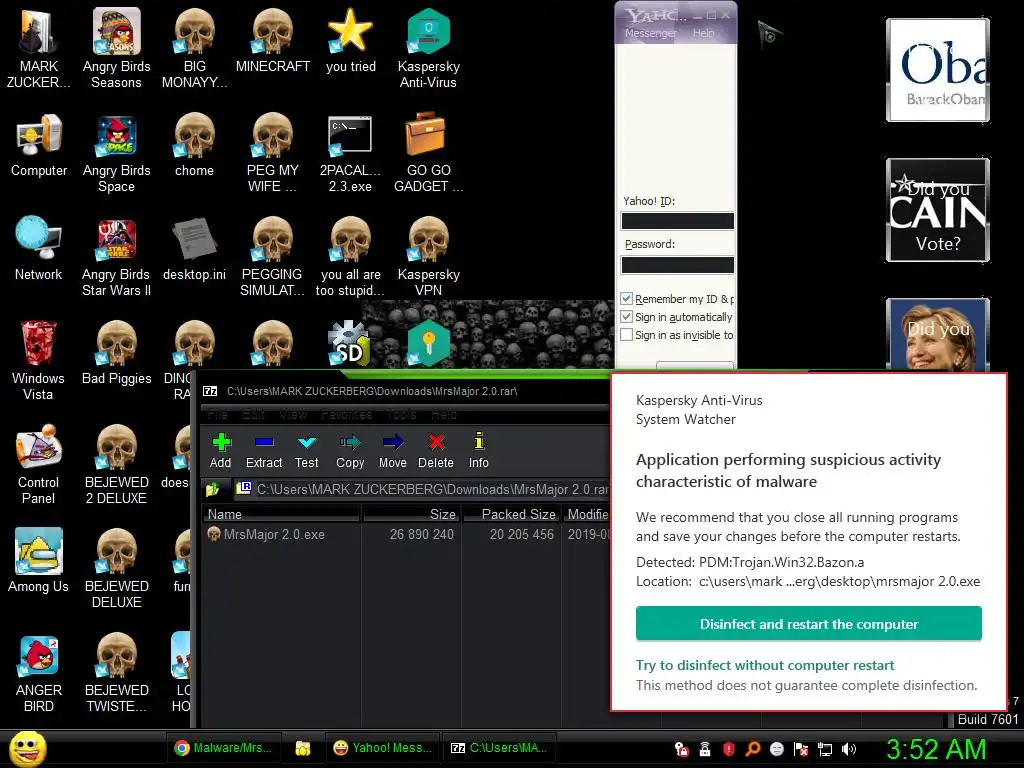The width and height of the screenshot is (1024, 768).
Task: Open the Tools menu in 7-Zip
Action: click(x=402, y=415)
